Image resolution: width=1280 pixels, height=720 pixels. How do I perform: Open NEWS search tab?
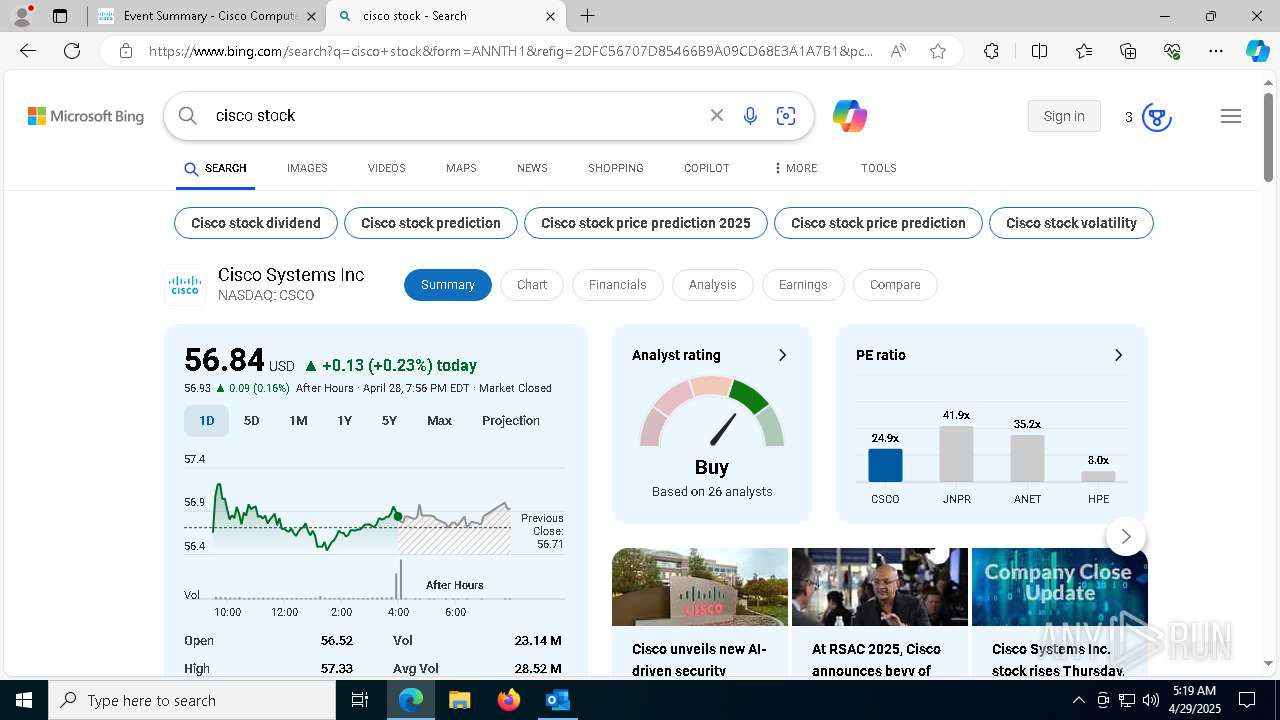pos(532,168)
